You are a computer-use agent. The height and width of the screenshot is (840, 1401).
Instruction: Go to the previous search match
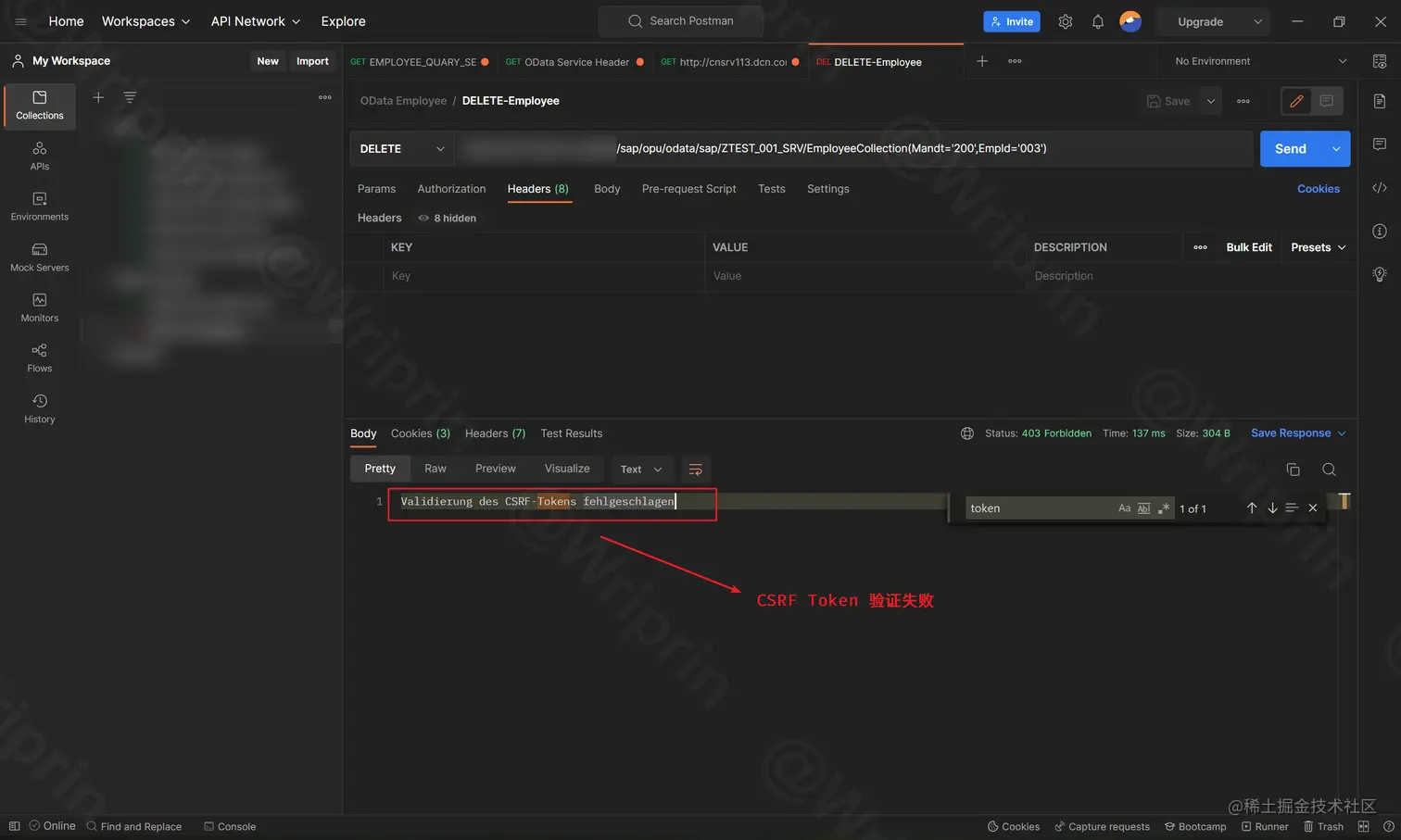coord(1252,508)
